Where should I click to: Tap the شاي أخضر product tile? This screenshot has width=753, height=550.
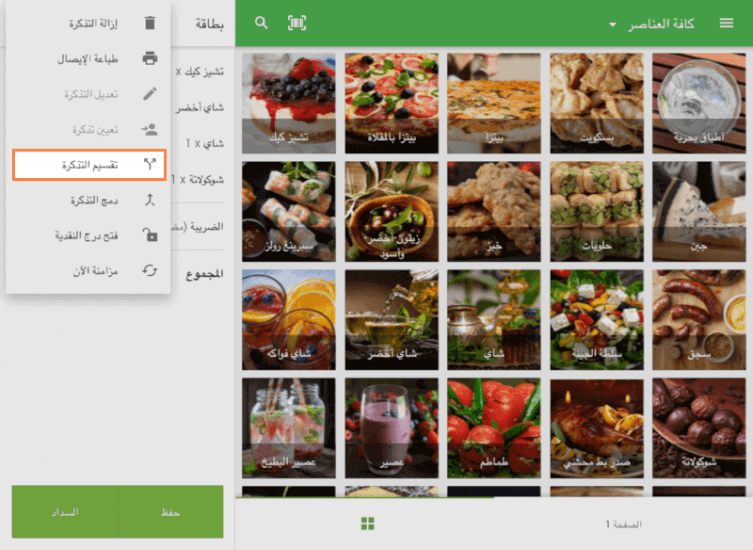(x=391, y=318)
